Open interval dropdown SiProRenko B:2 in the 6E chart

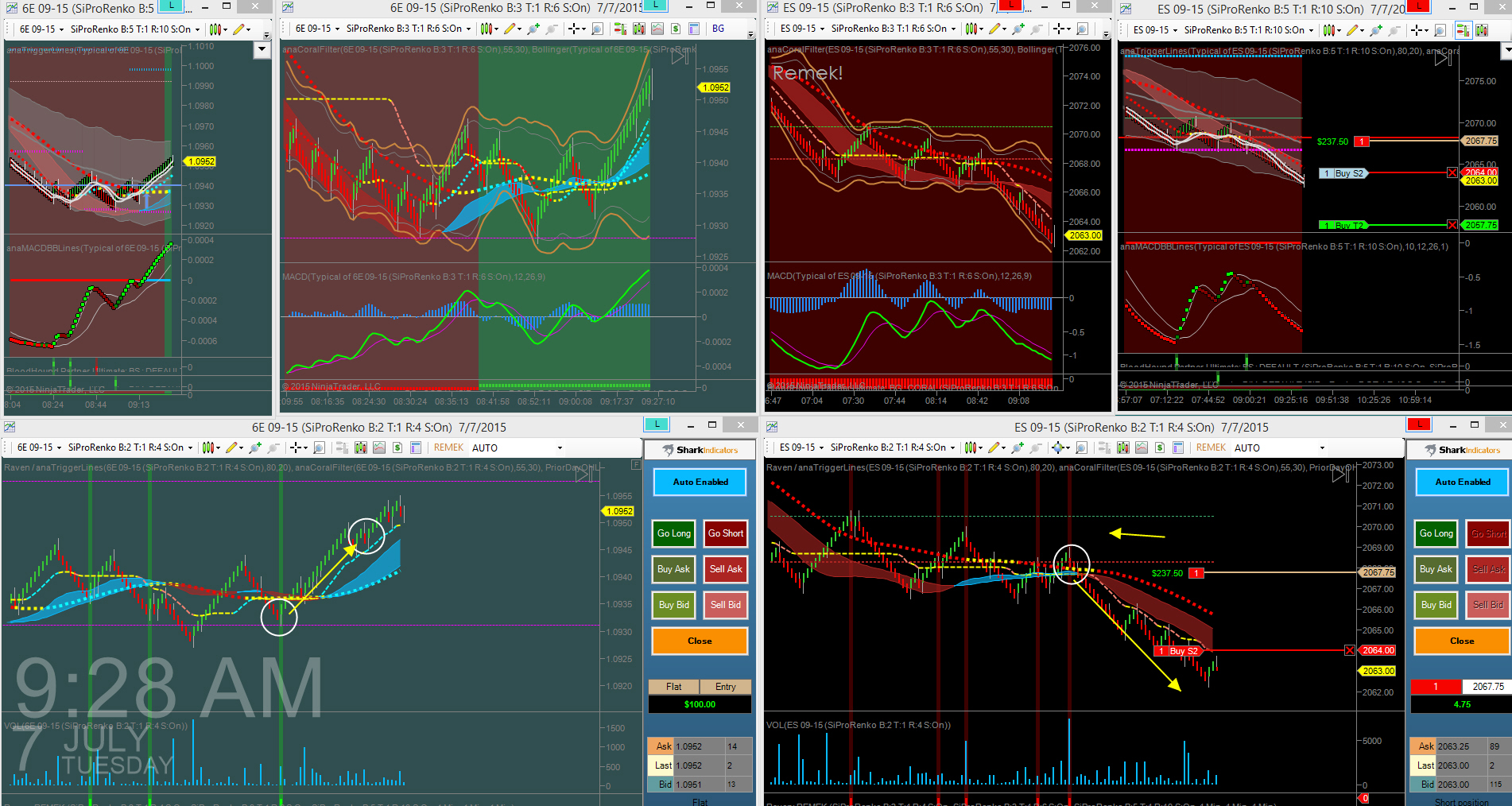click(130, 448)
